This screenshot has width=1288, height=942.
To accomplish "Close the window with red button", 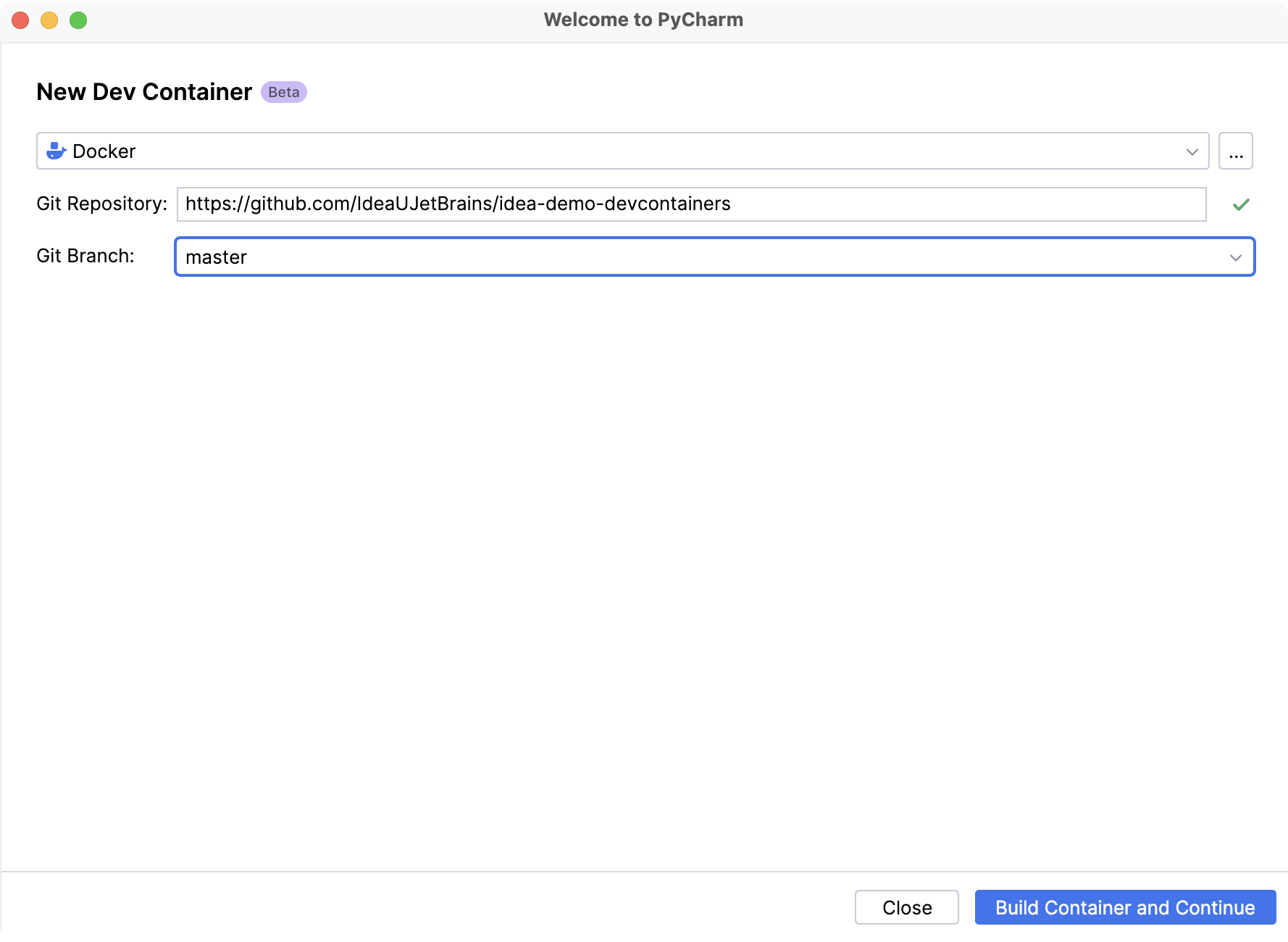I will click(x=20, y=20).
